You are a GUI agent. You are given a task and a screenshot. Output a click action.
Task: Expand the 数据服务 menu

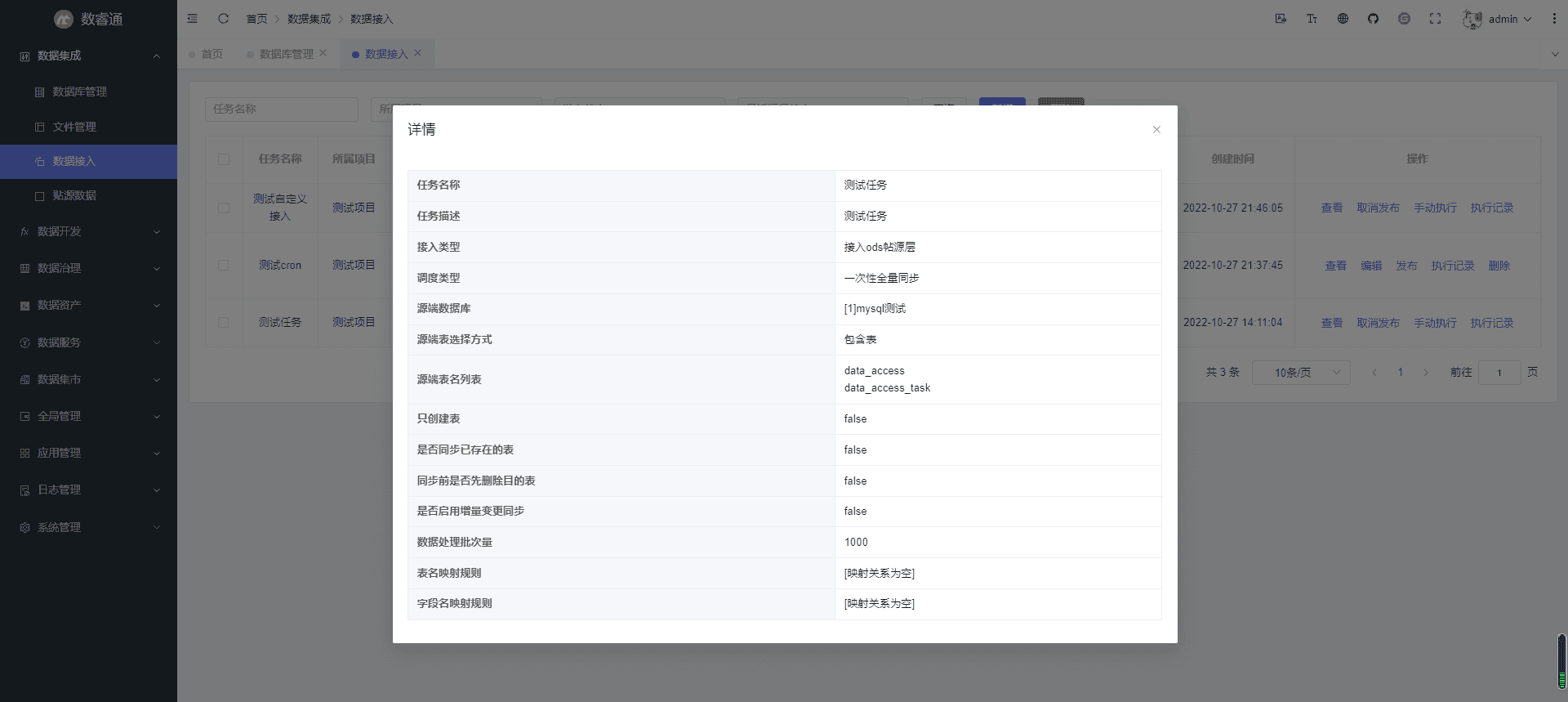(88, 342)
